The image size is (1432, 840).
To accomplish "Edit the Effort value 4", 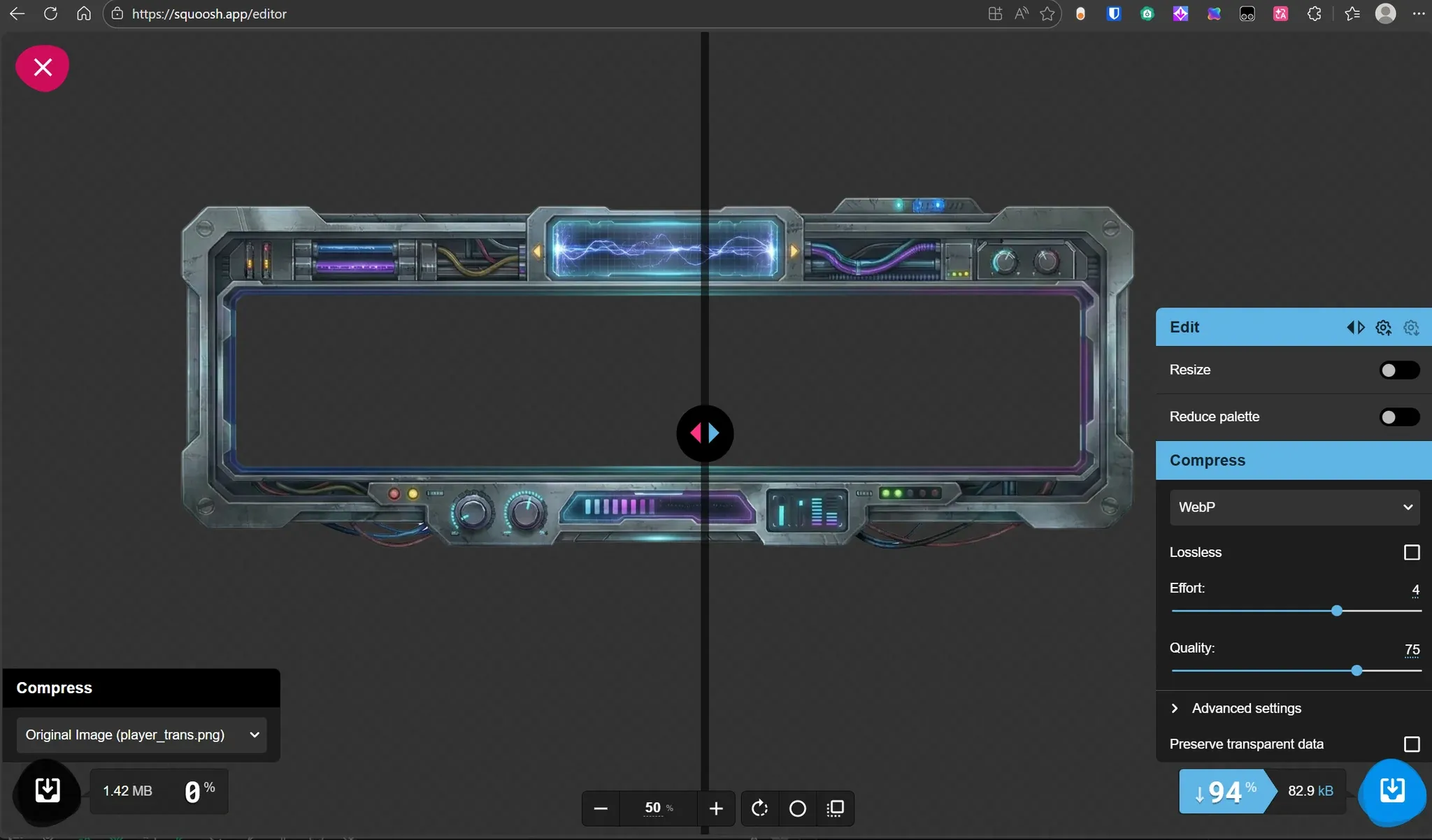I will (1415, 590).
